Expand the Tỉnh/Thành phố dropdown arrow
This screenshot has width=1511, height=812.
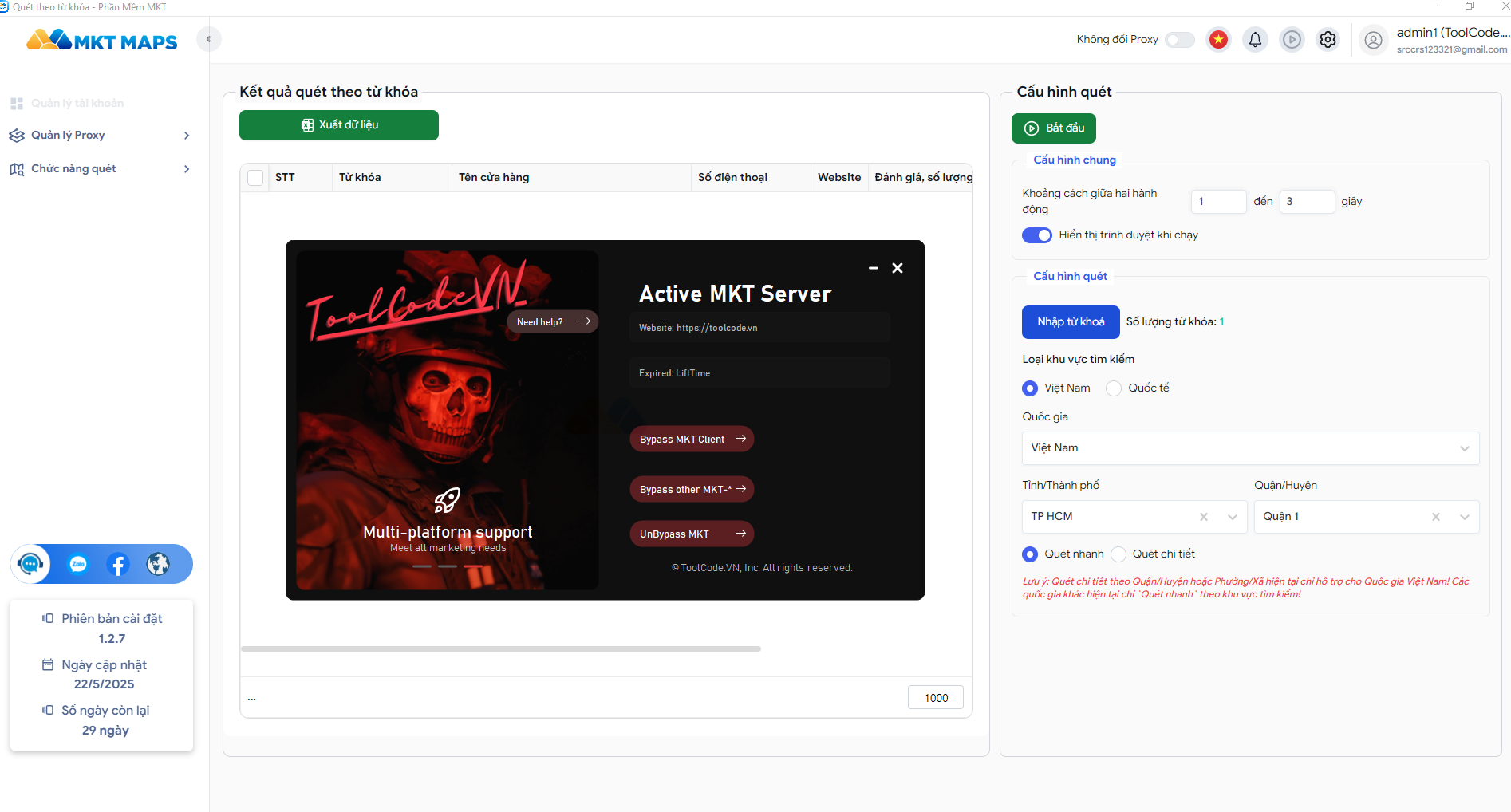point(1233,517)
